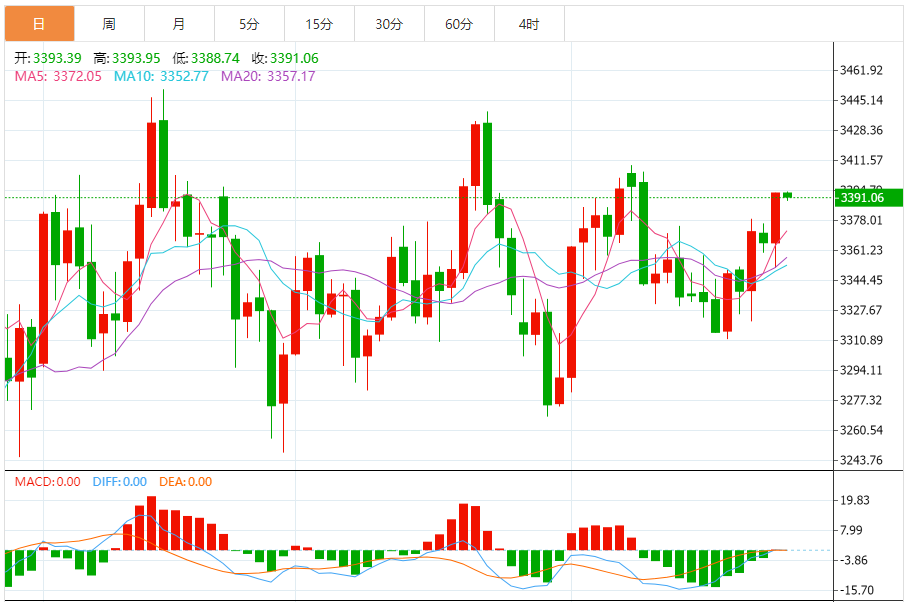Click the opening price 开 value
The image size is (907, 602).
tap(57, 58)
